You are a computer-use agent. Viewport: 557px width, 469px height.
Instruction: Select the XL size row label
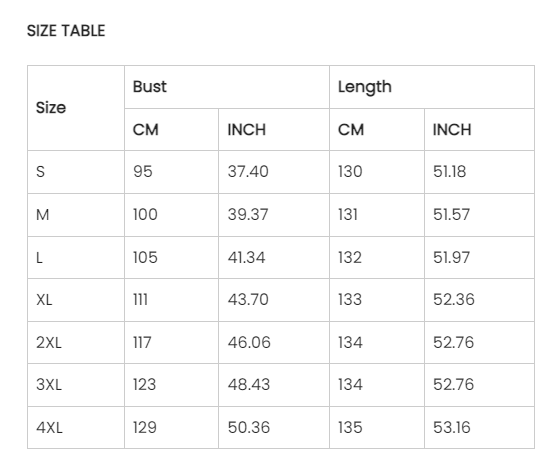click(76, 300)
